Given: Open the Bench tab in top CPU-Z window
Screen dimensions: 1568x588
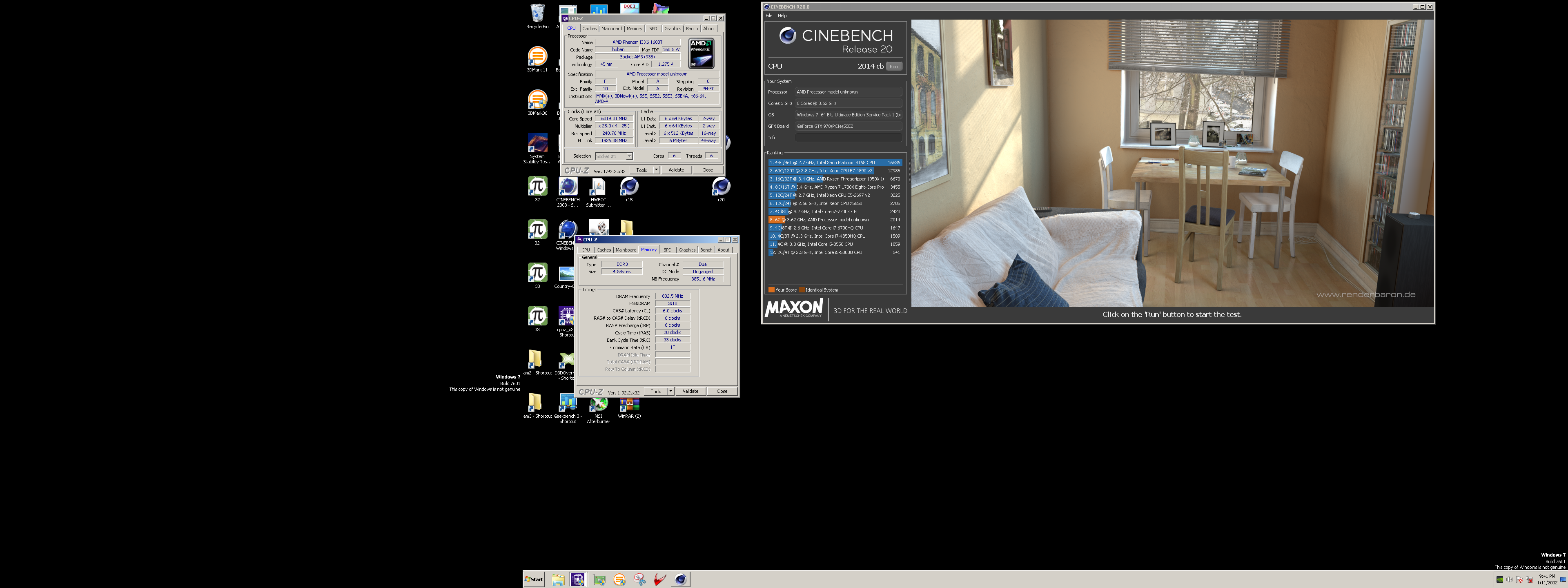Looking at the screenshot, I should (x=692, y=29).
